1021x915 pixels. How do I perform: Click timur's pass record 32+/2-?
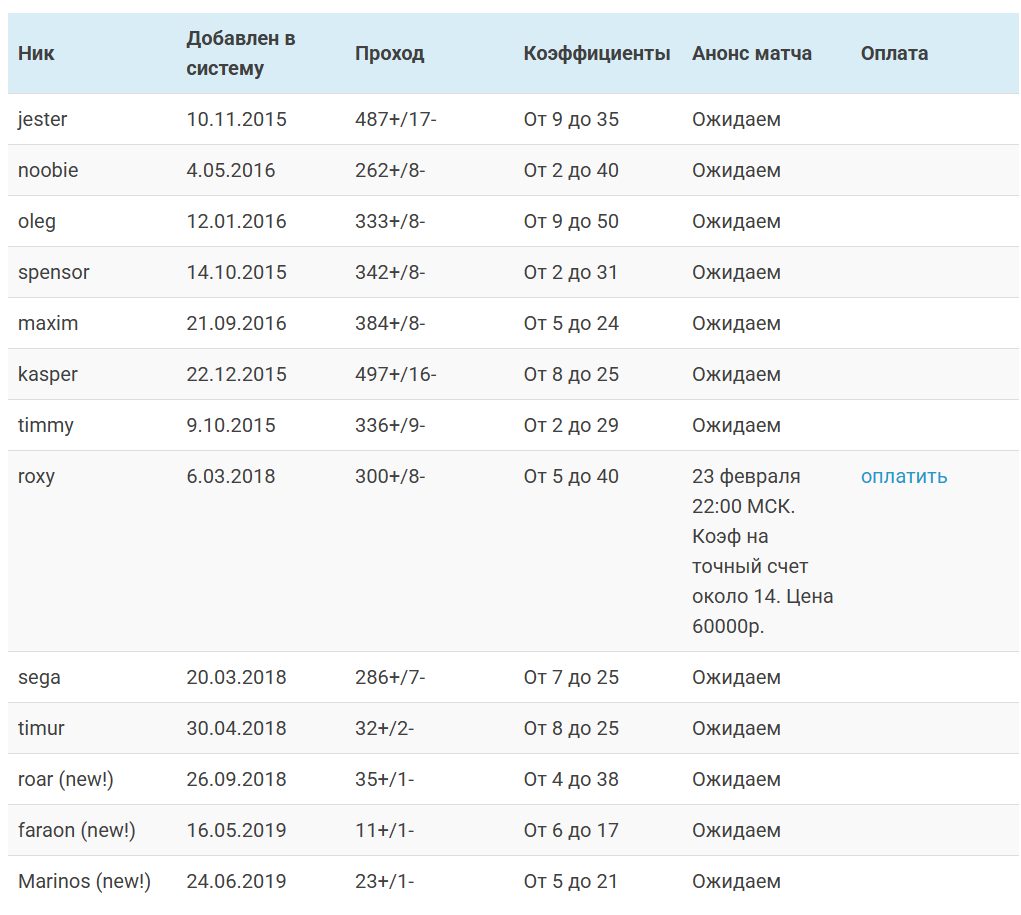[383, 728]
